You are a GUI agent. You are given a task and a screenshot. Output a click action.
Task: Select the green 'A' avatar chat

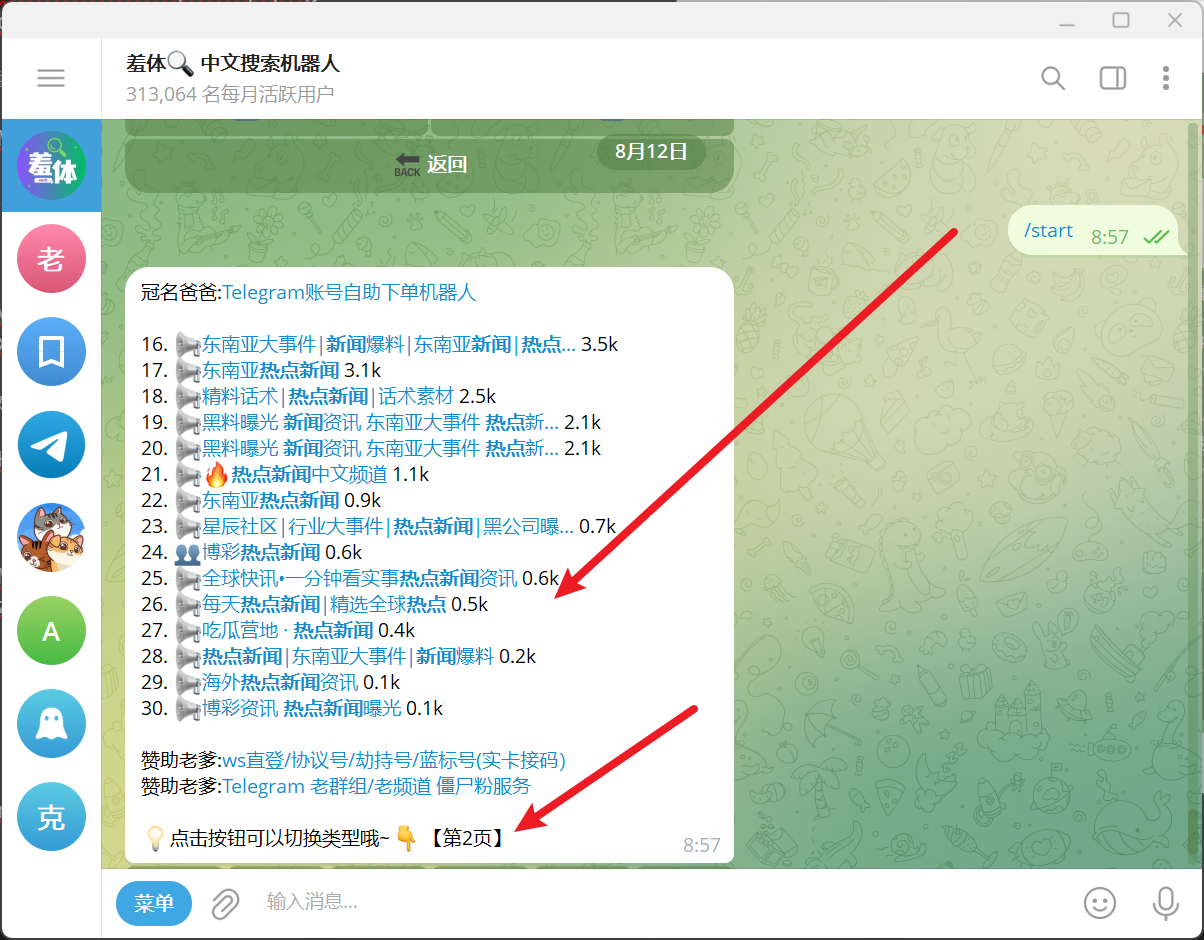(51, 630)
